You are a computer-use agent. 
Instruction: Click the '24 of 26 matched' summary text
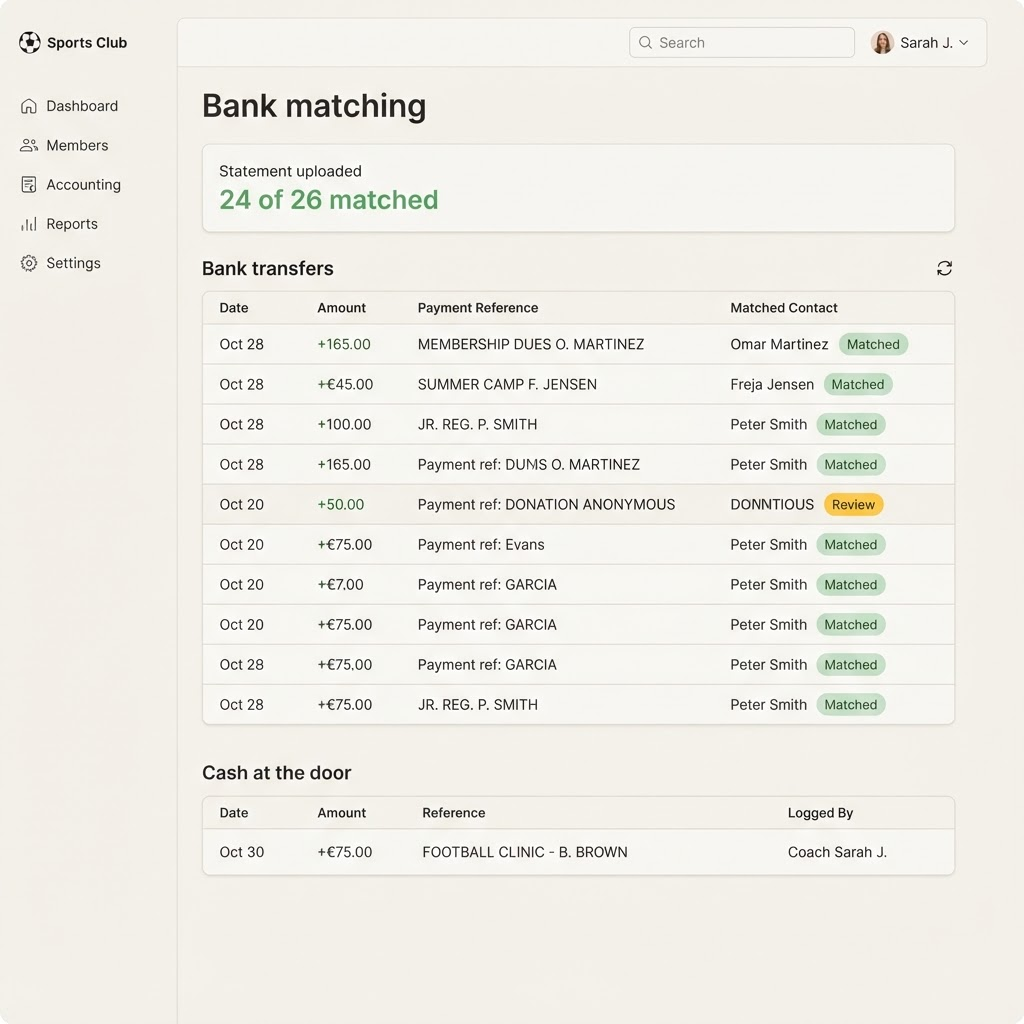tap(328, 200)
